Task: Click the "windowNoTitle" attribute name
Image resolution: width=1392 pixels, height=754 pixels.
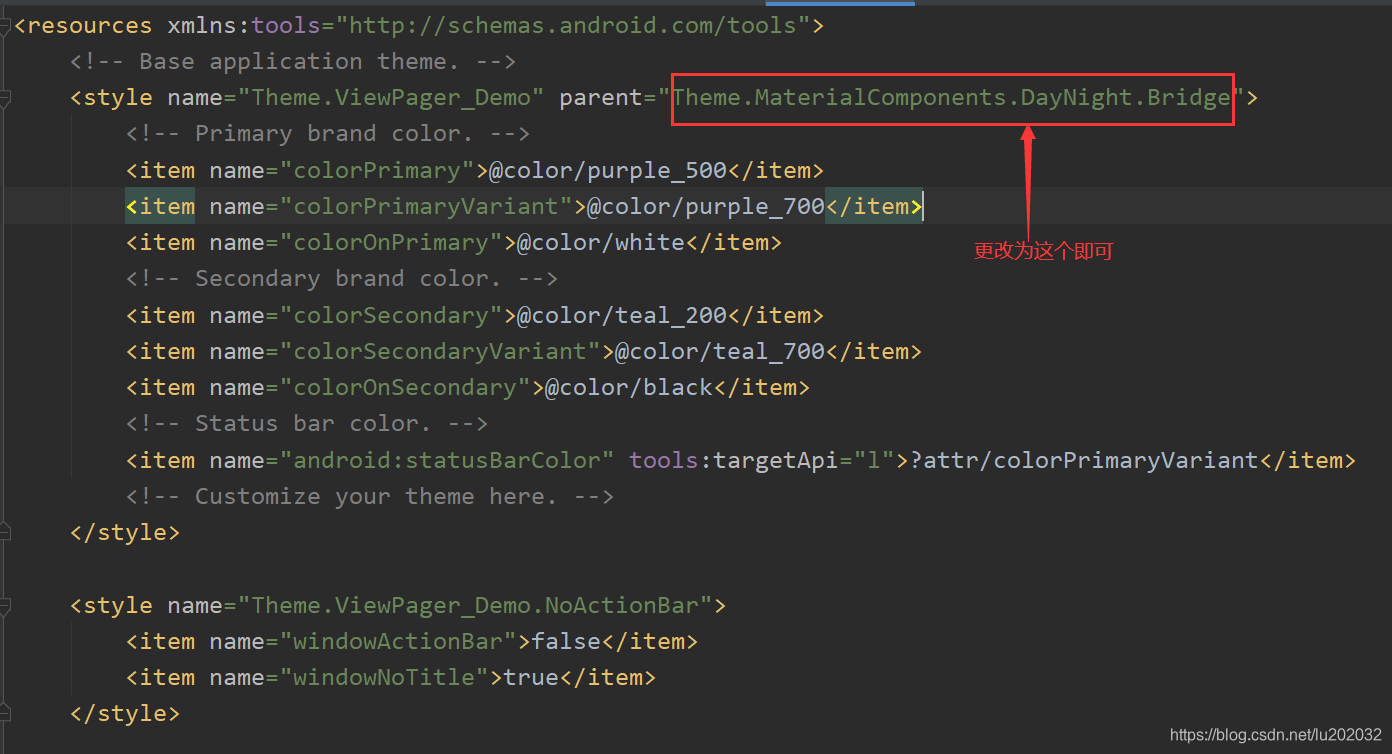Action: click(384, 678)
